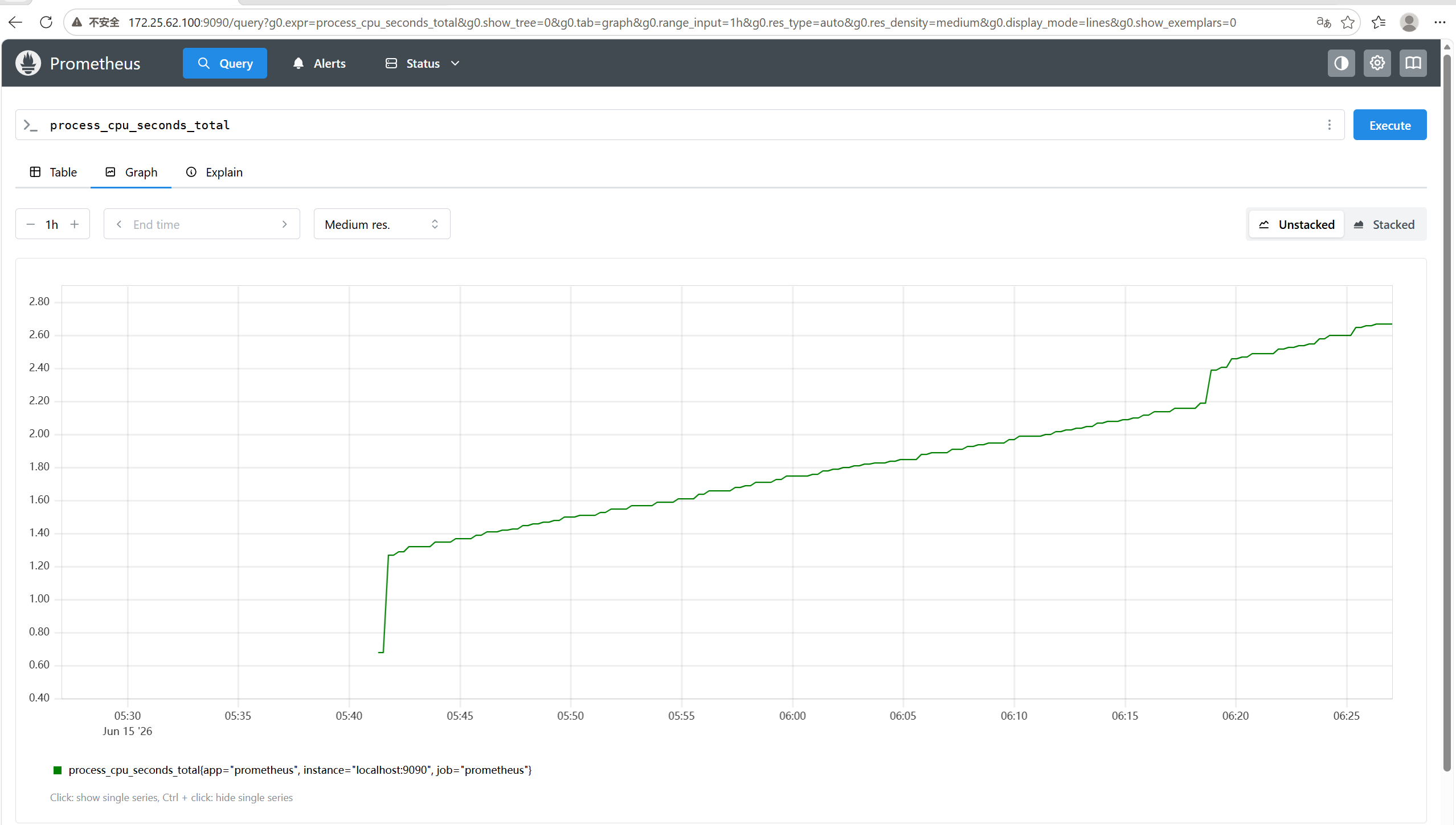Click the 1h range input
Viewport: 1456px width, 825px height.
click(52, 224)
